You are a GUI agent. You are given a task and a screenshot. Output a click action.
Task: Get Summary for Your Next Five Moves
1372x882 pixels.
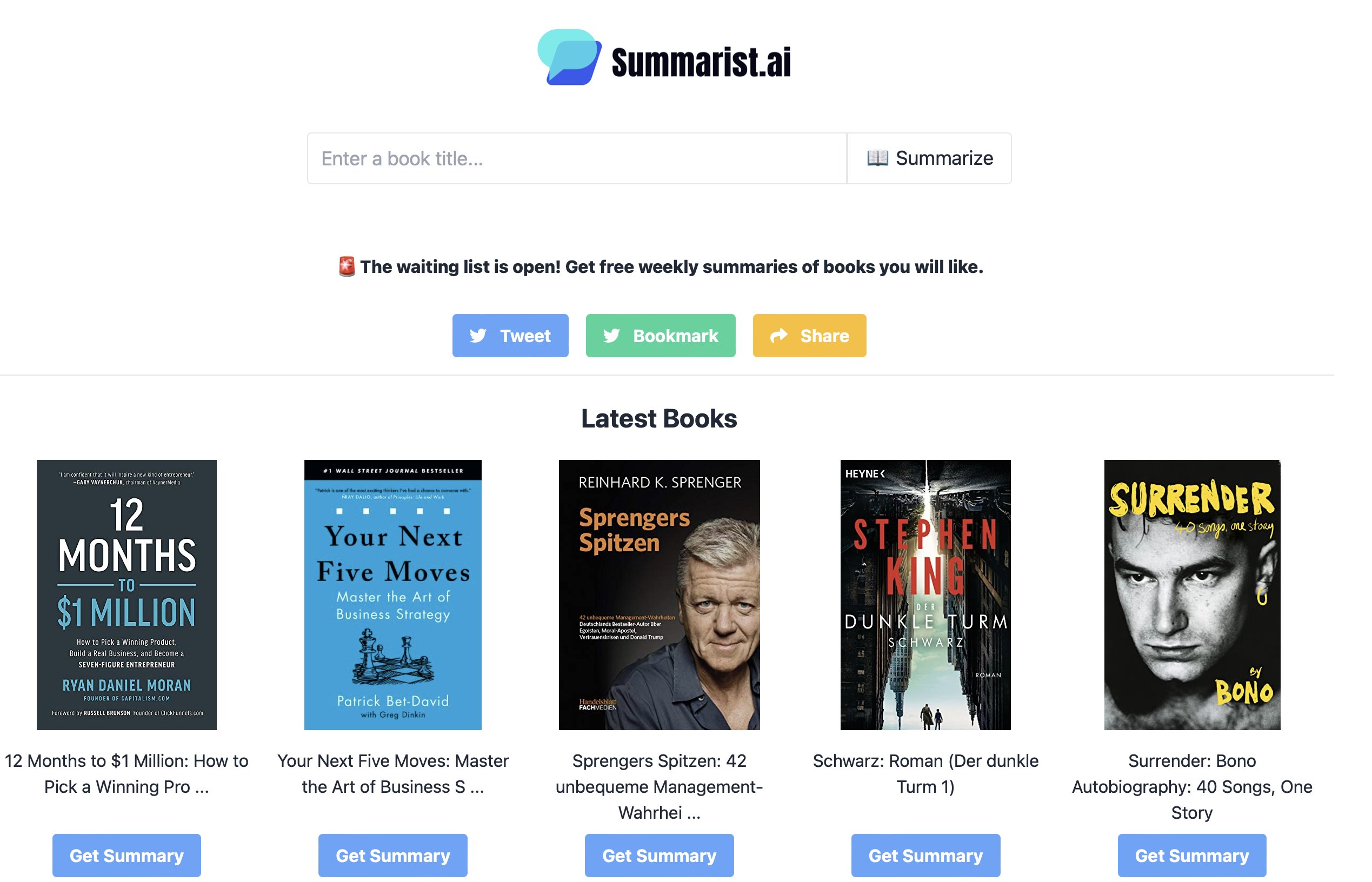pyautogui.click(x=393, y=855)
